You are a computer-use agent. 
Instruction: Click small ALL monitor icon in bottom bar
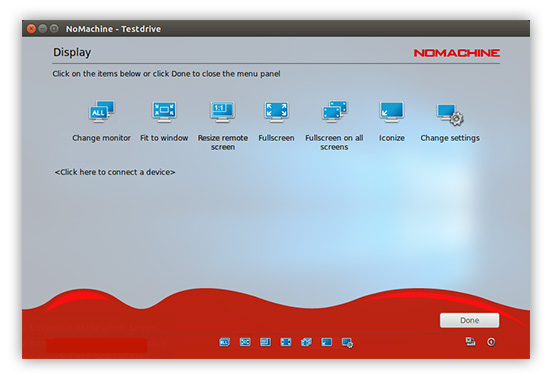pyautogui.click(x=225, y=342)
